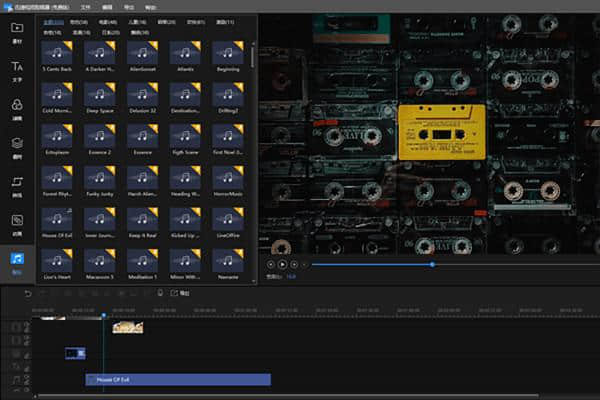This screenshot has height=400, width=600.
Task: Toggle mute on the music track
Action: pyautogui.click(x=25, y=380)
